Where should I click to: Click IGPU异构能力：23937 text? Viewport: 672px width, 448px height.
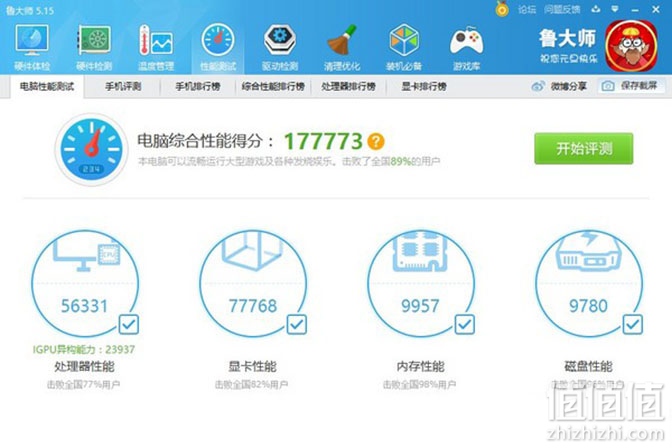point(84,350)
